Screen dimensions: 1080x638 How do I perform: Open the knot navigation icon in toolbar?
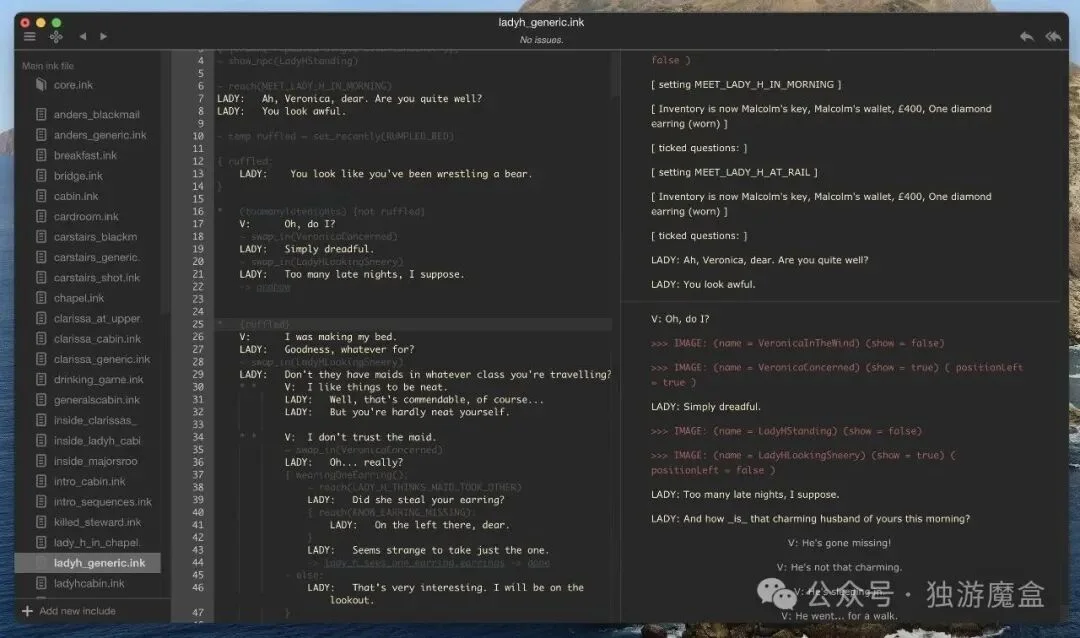coord(56,37)
